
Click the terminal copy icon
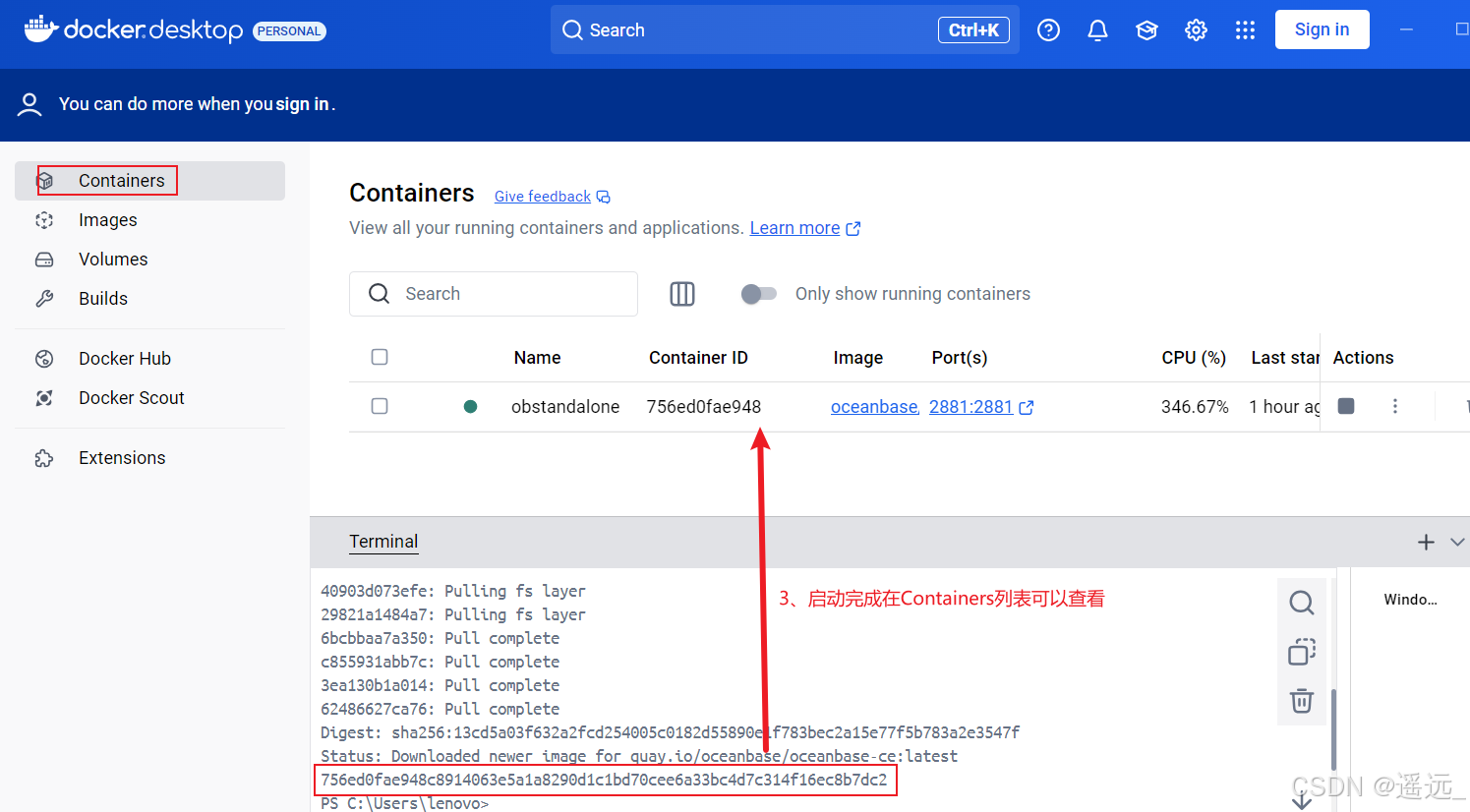[x=1302, y=652]
